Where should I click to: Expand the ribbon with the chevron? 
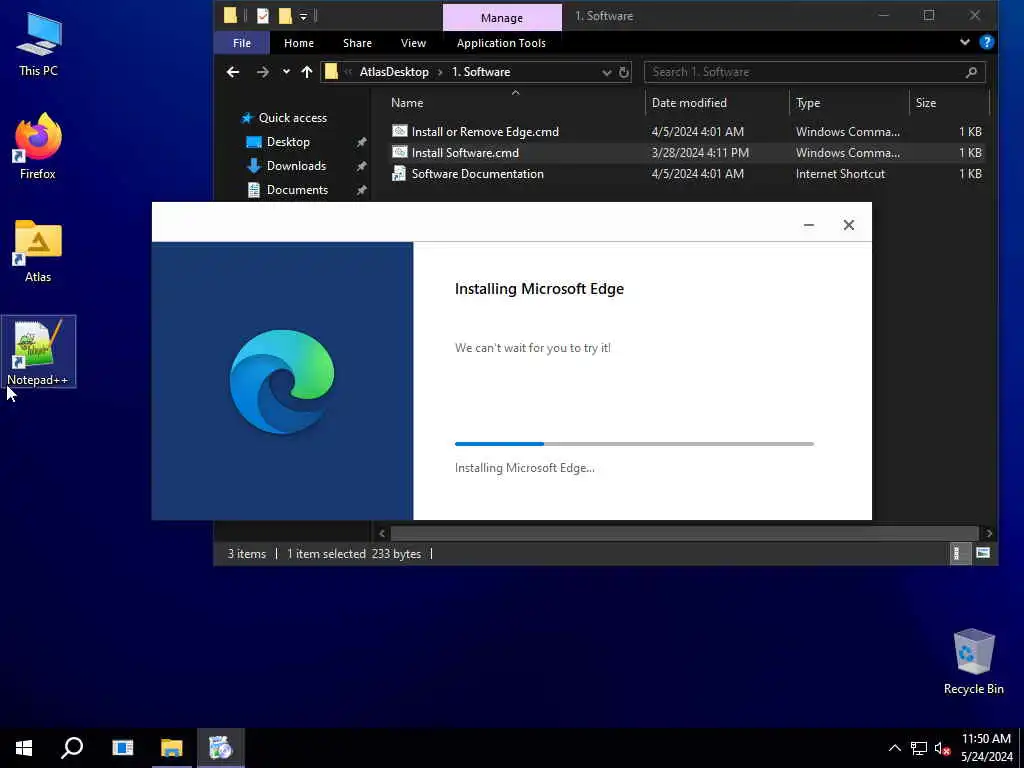tap(965, 42)
